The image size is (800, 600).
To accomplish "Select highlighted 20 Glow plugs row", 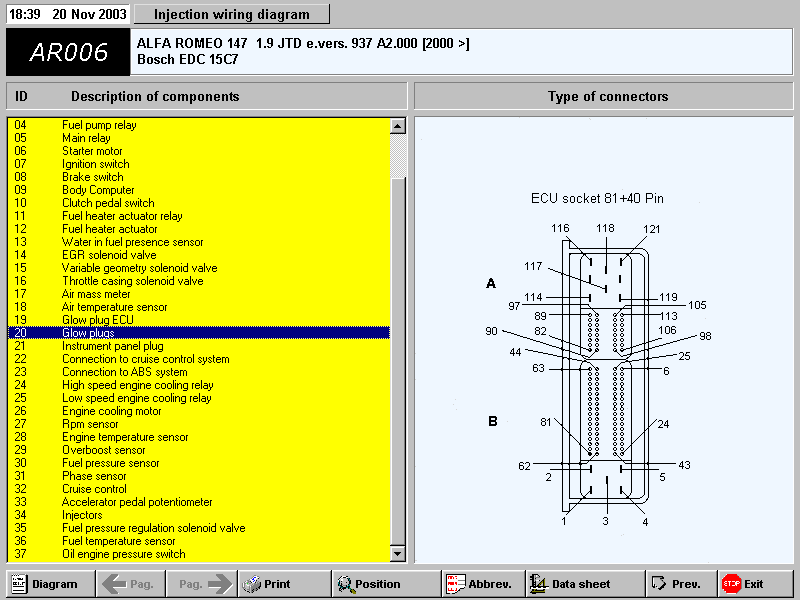I will click(199, 333).
